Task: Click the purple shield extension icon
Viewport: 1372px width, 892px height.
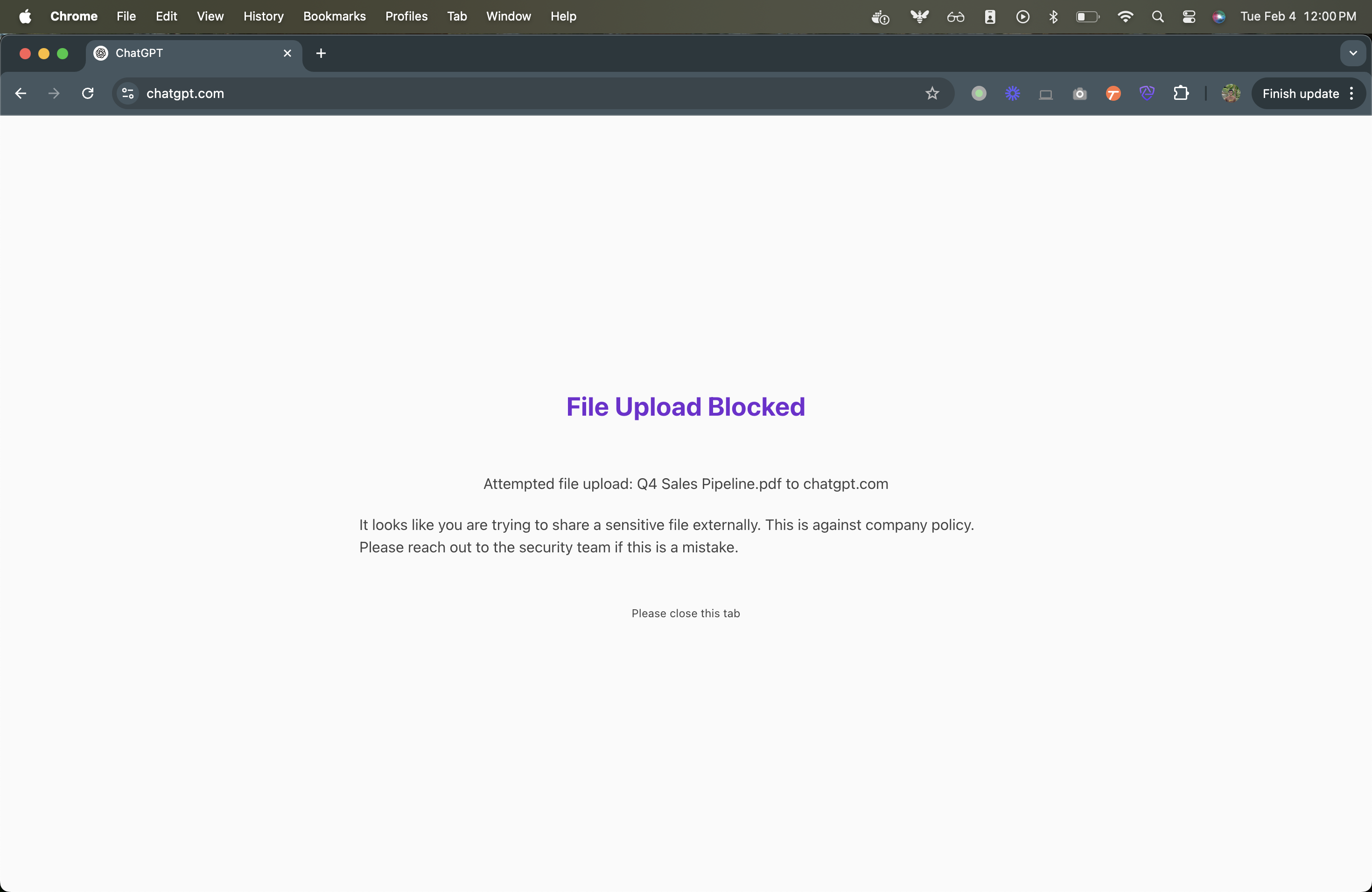Action: [1147, 93]
